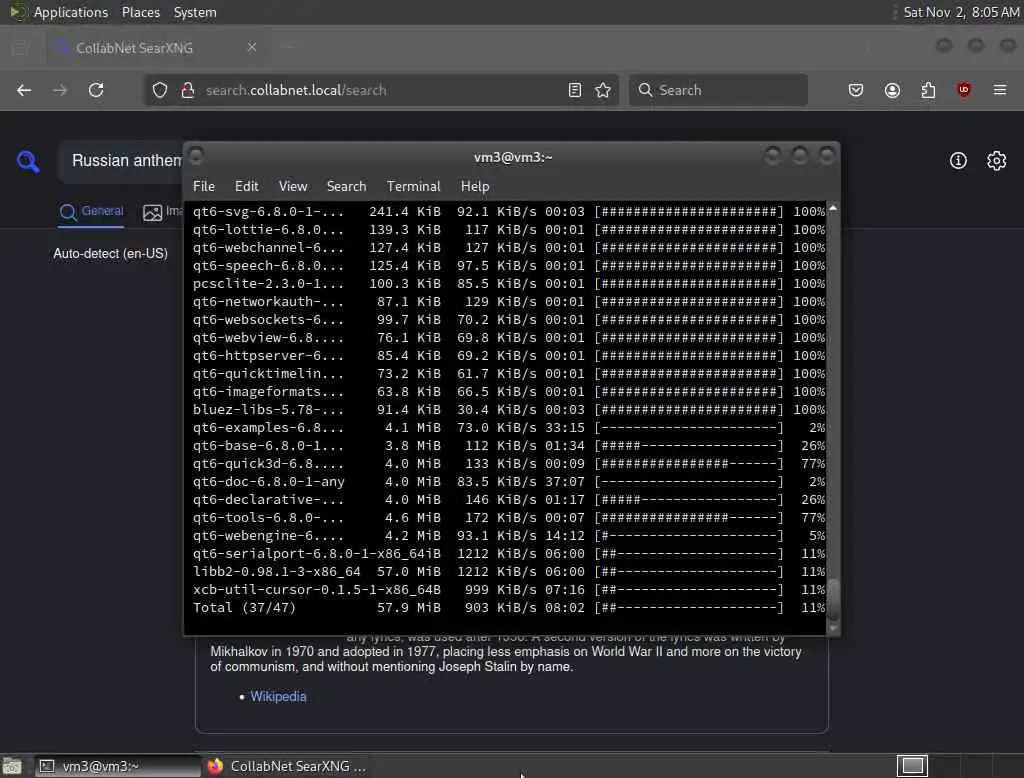The width and height of the screenshot is (1024, 778).
Task: Select the General search tab
Action: pos(91,212)
